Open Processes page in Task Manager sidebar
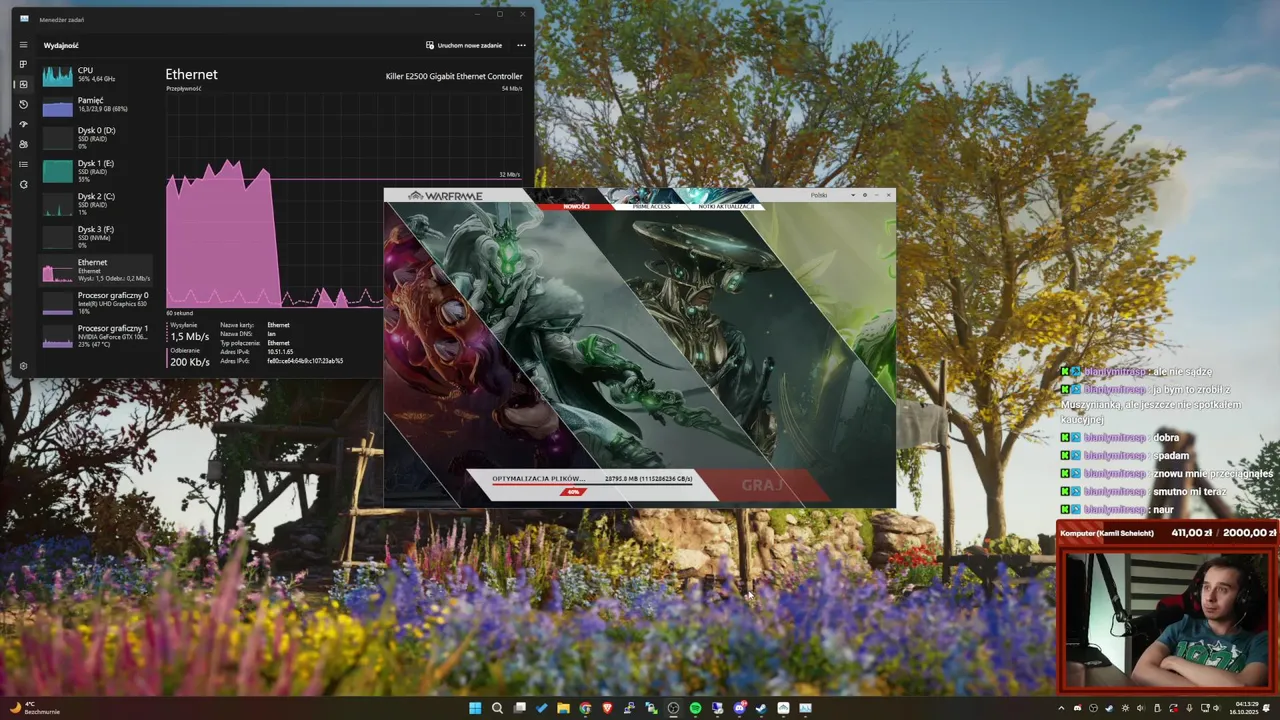Viewport: 1280px width, 720px height. (23, 64)
